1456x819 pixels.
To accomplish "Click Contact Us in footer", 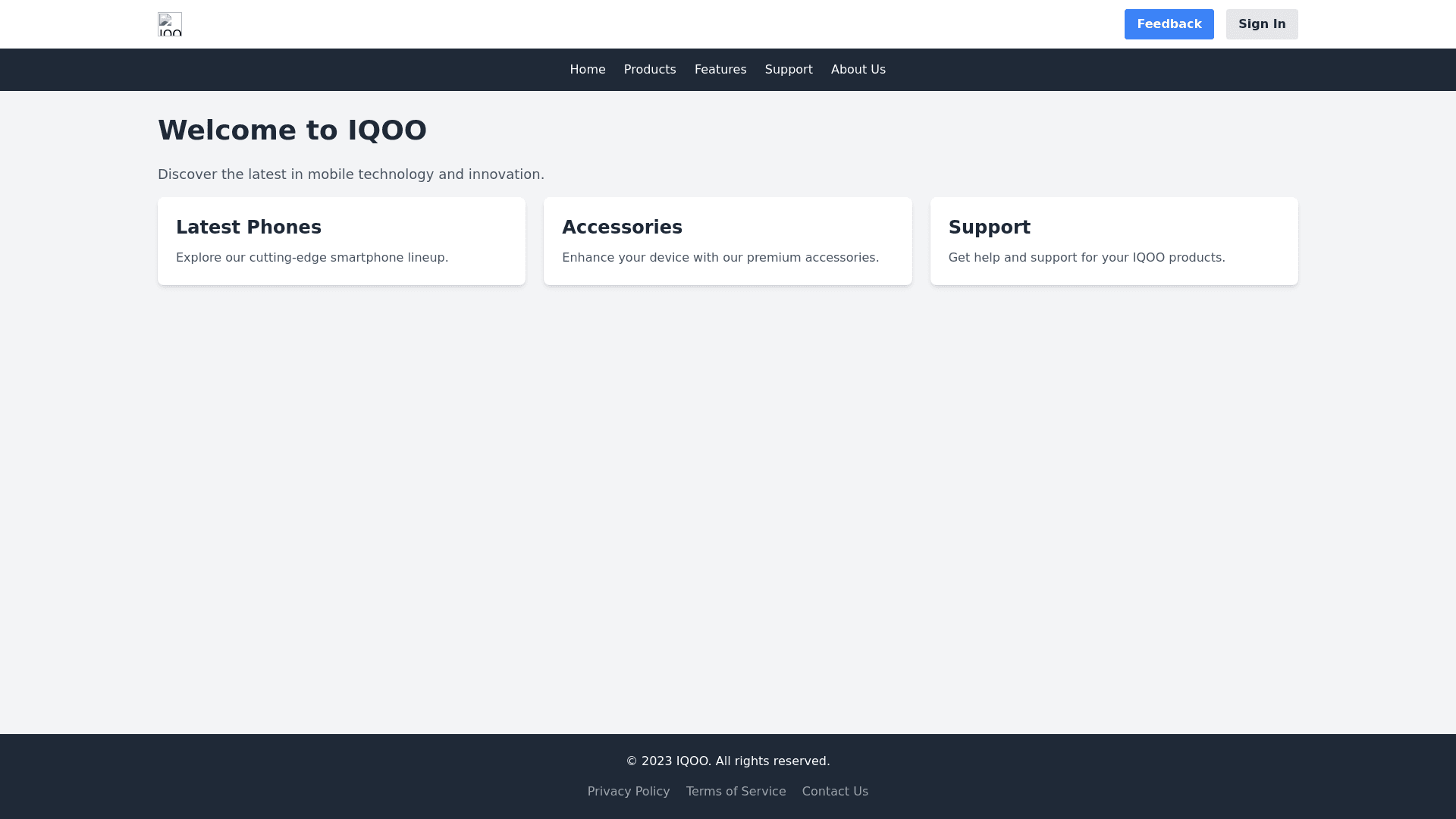I will 835,792.
